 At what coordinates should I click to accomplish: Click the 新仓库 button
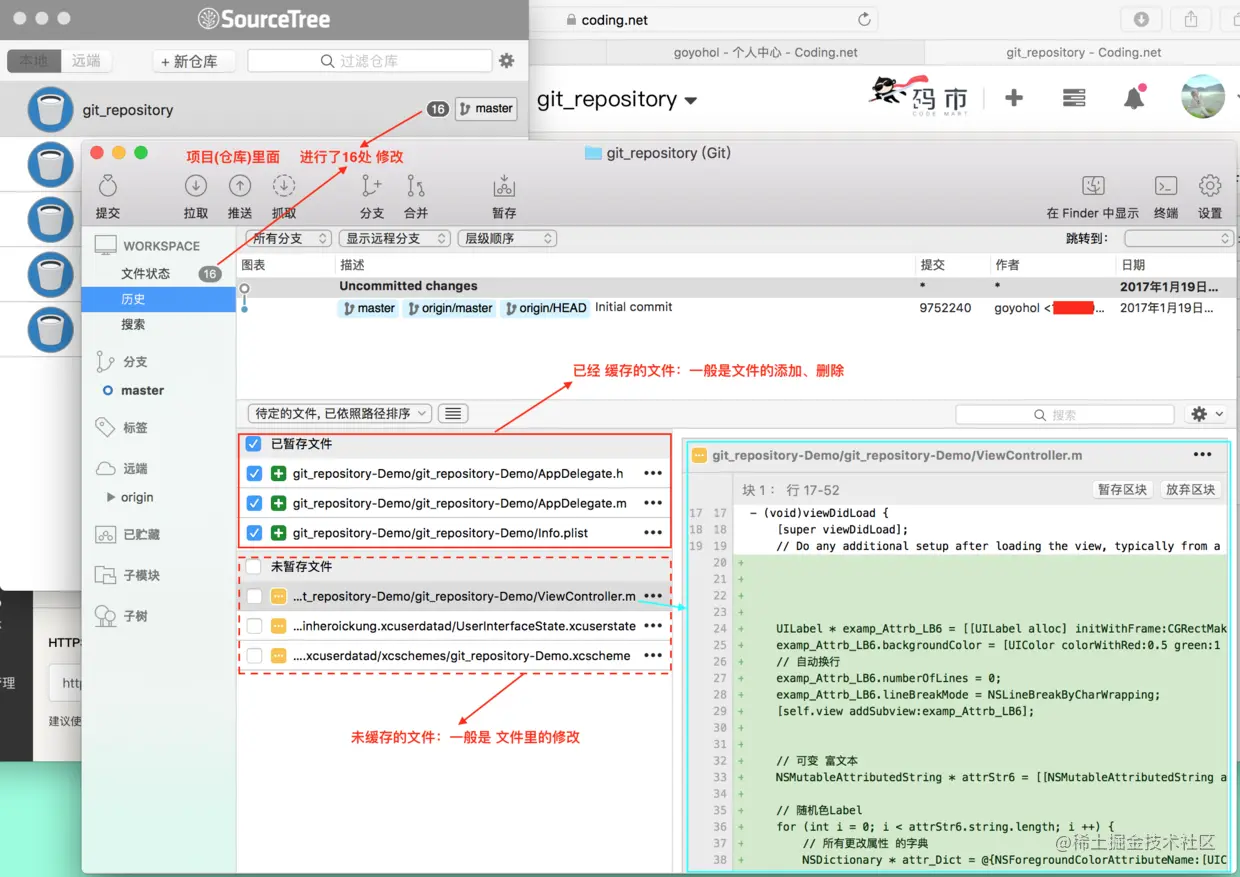[194, 61]
